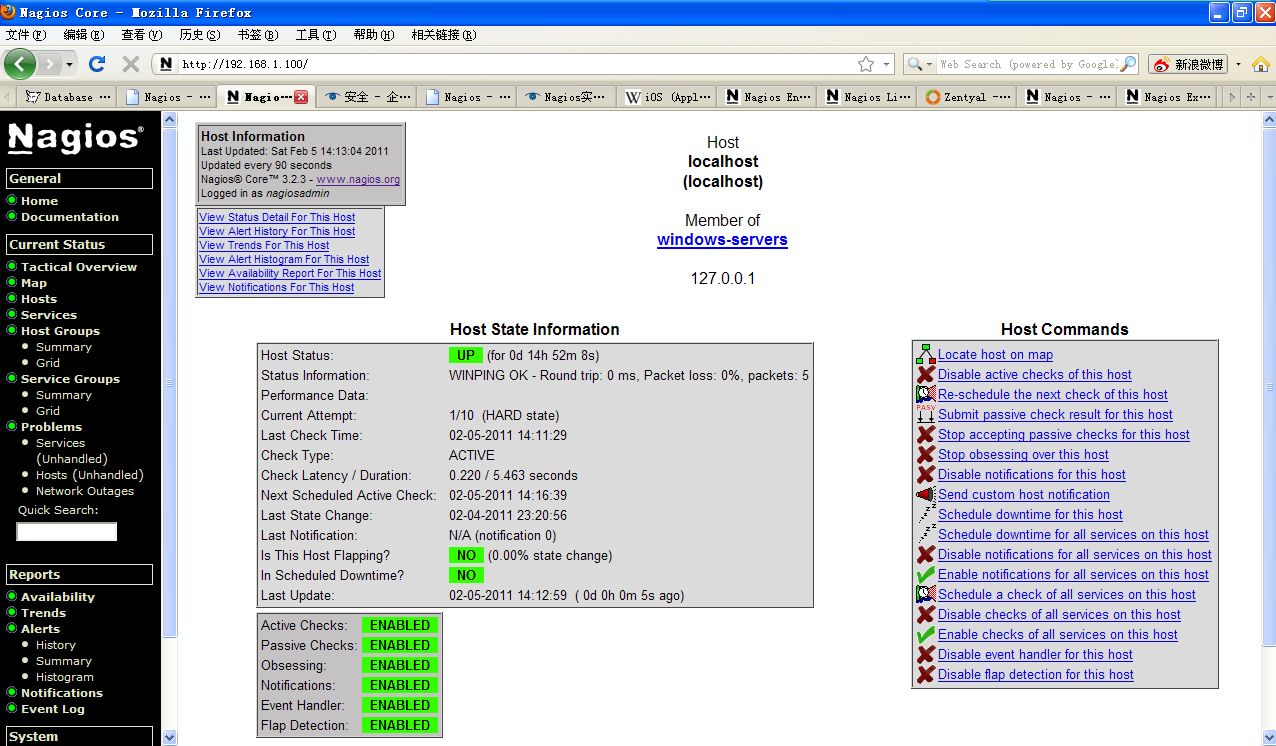Click the megaphone icon for custom host notification
Image resolution: width=1276 pixels, height=746 pixels.
pyautogui.click(x=925, y=495)
